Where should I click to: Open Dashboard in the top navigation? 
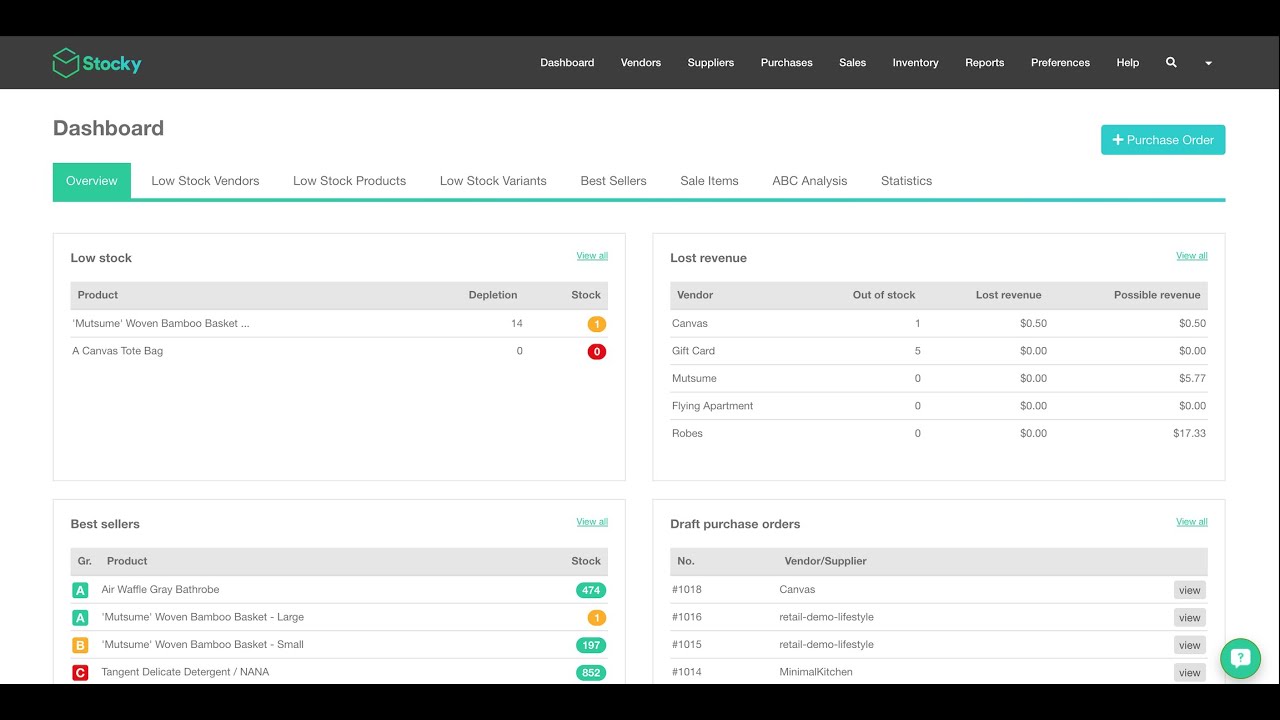567,63
